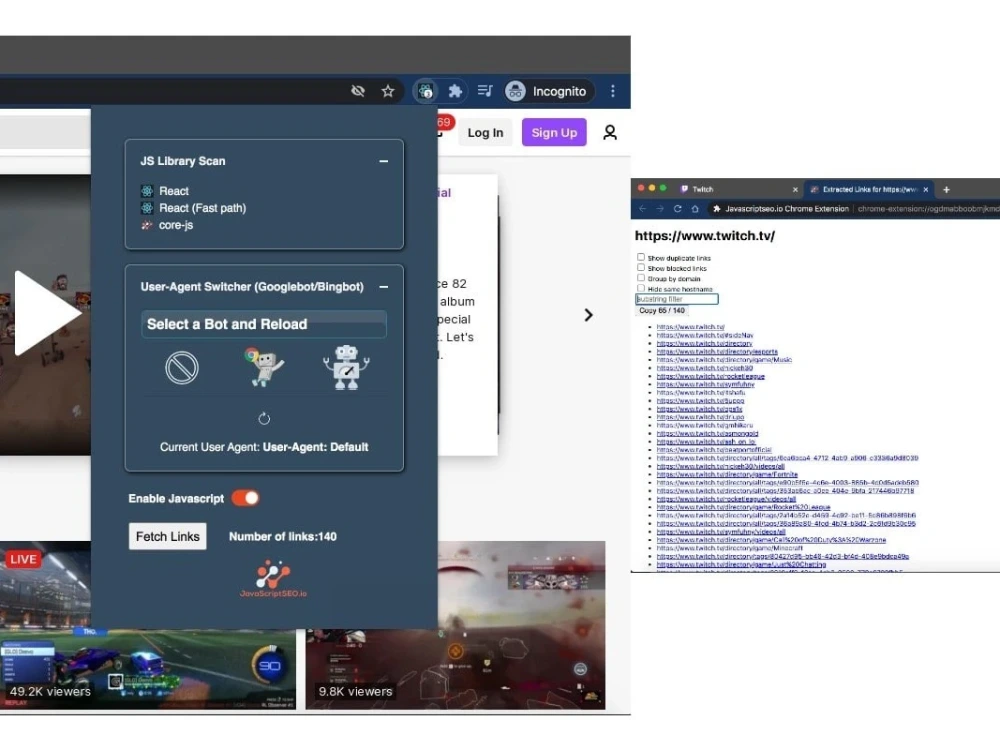Collapse the JS Library Scan section

383,161
